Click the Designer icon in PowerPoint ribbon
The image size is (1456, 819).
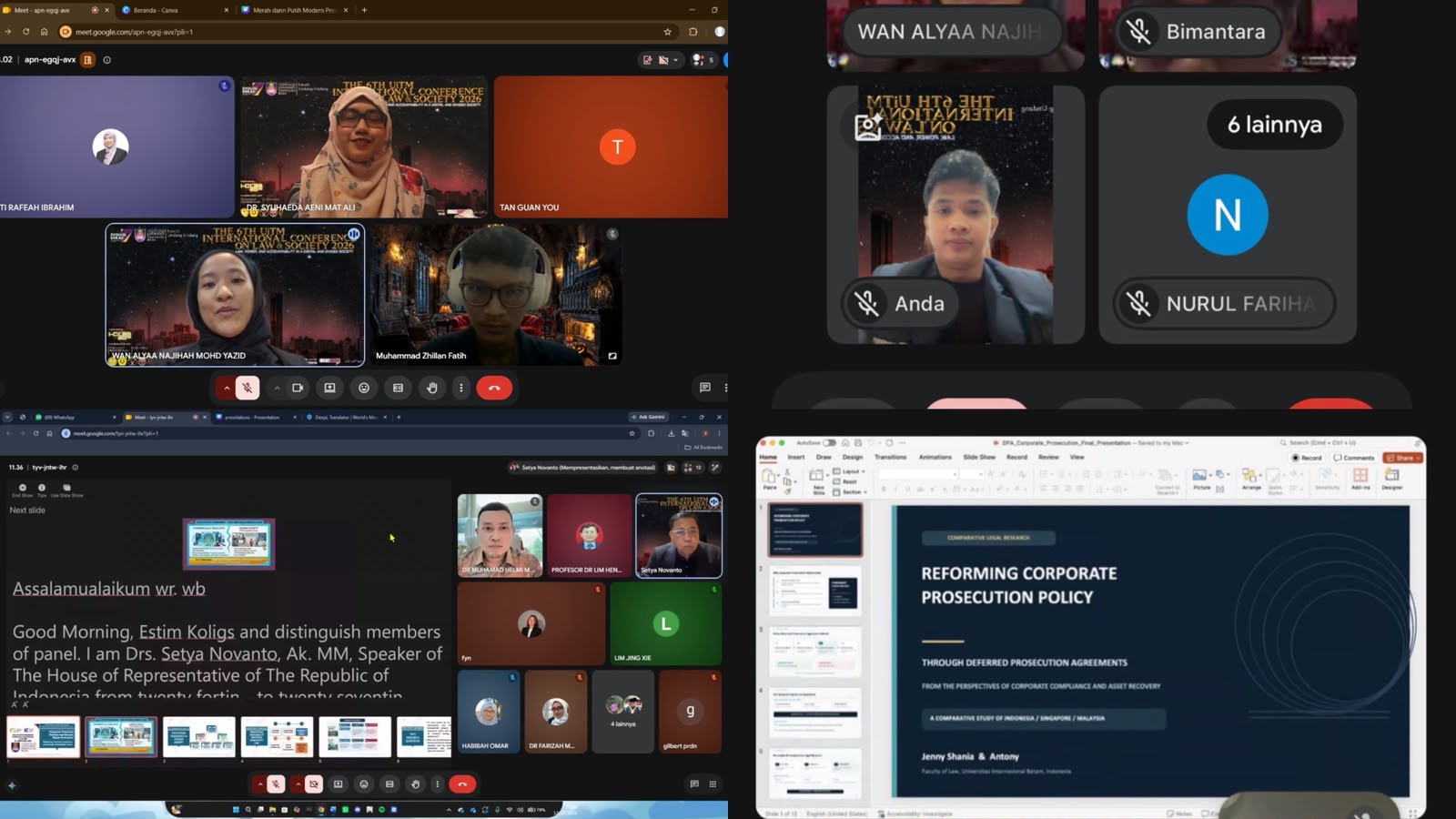(x=1391, y=479)
